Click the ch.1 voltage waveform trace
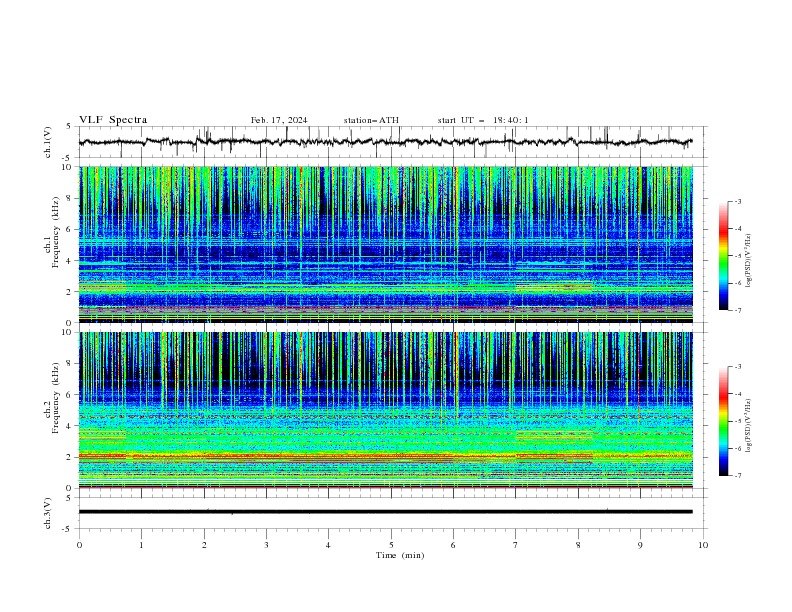 [385, 142]
